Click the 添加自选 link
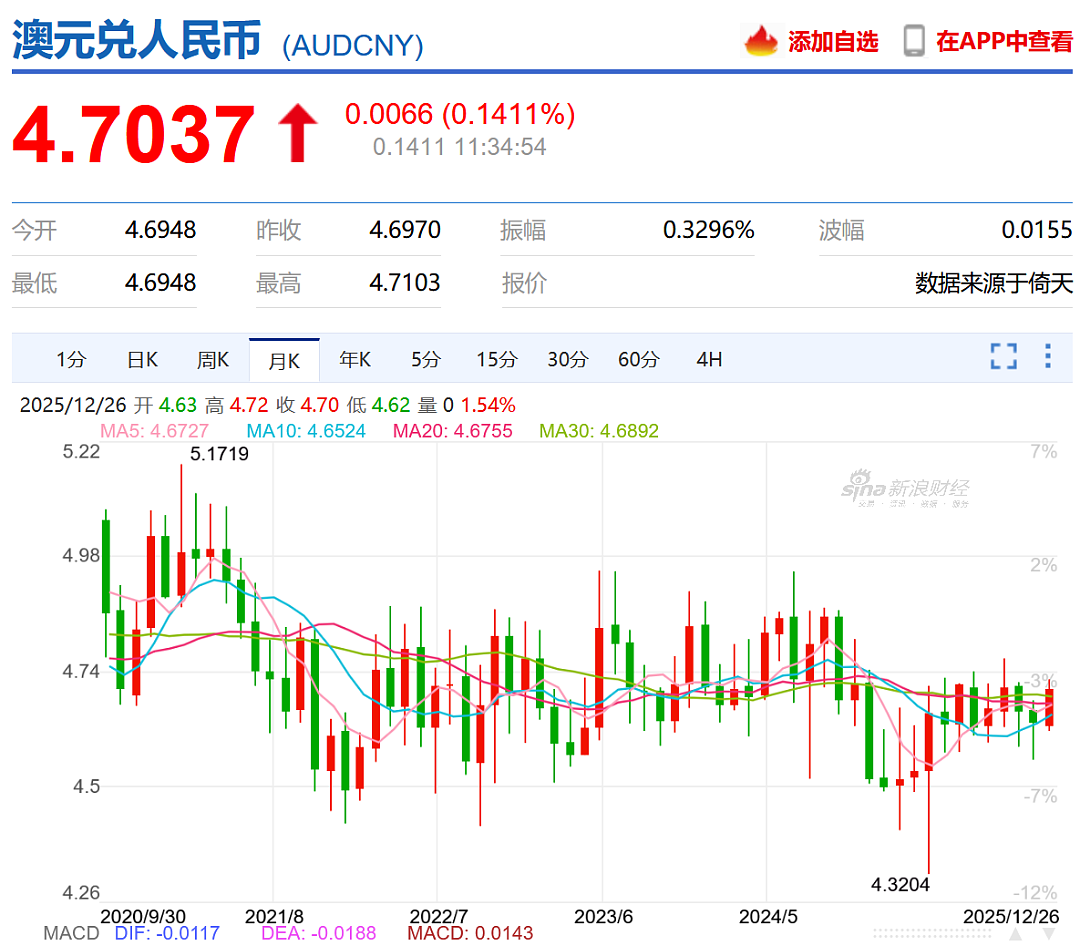 coord(833,42)
